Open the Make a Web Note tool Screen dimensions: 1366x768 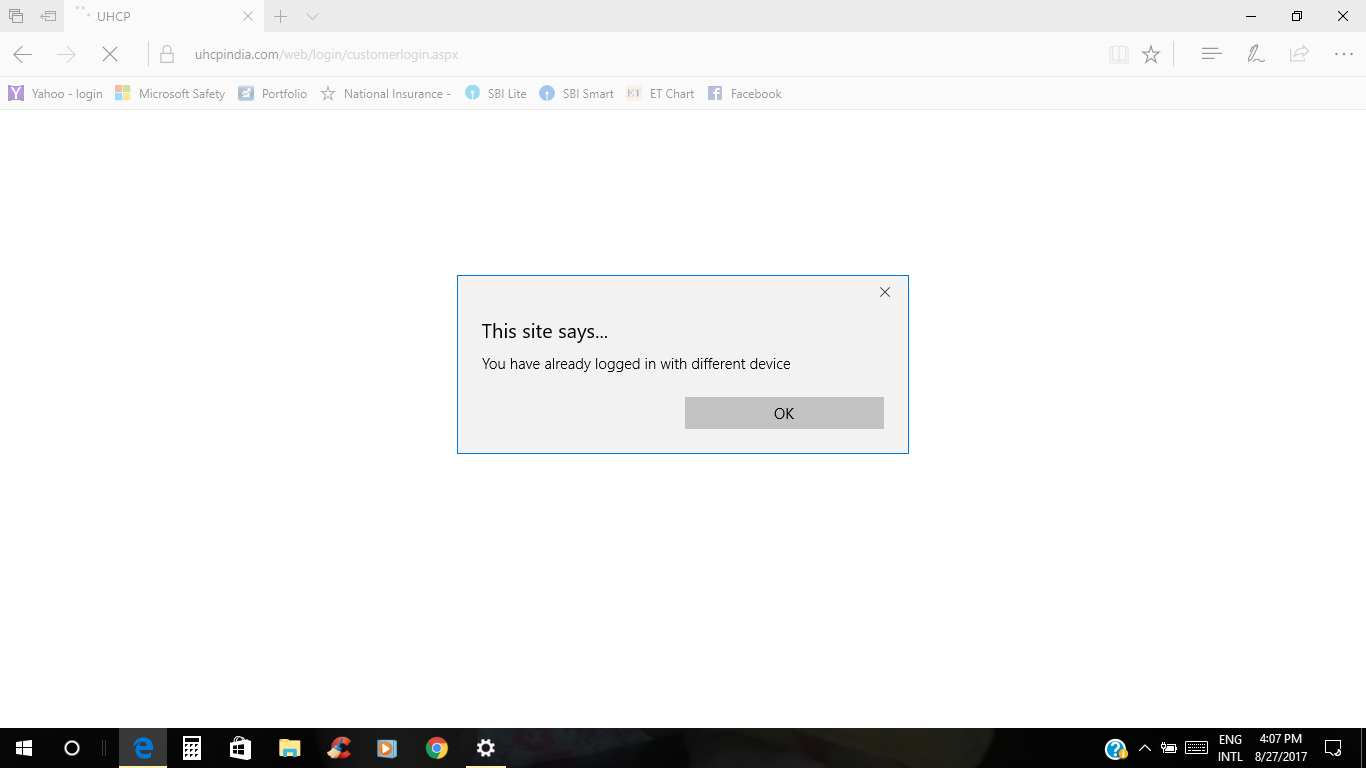tap(1255, 54)
